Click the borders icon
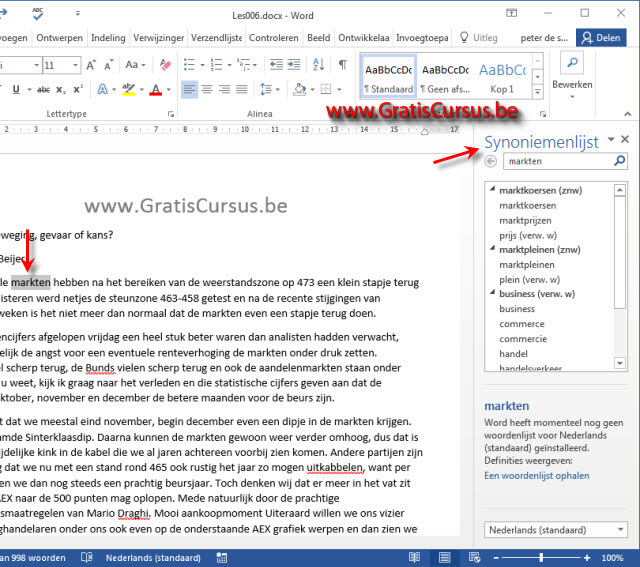Viewport: 640px width, 567px height. (326, 89)
